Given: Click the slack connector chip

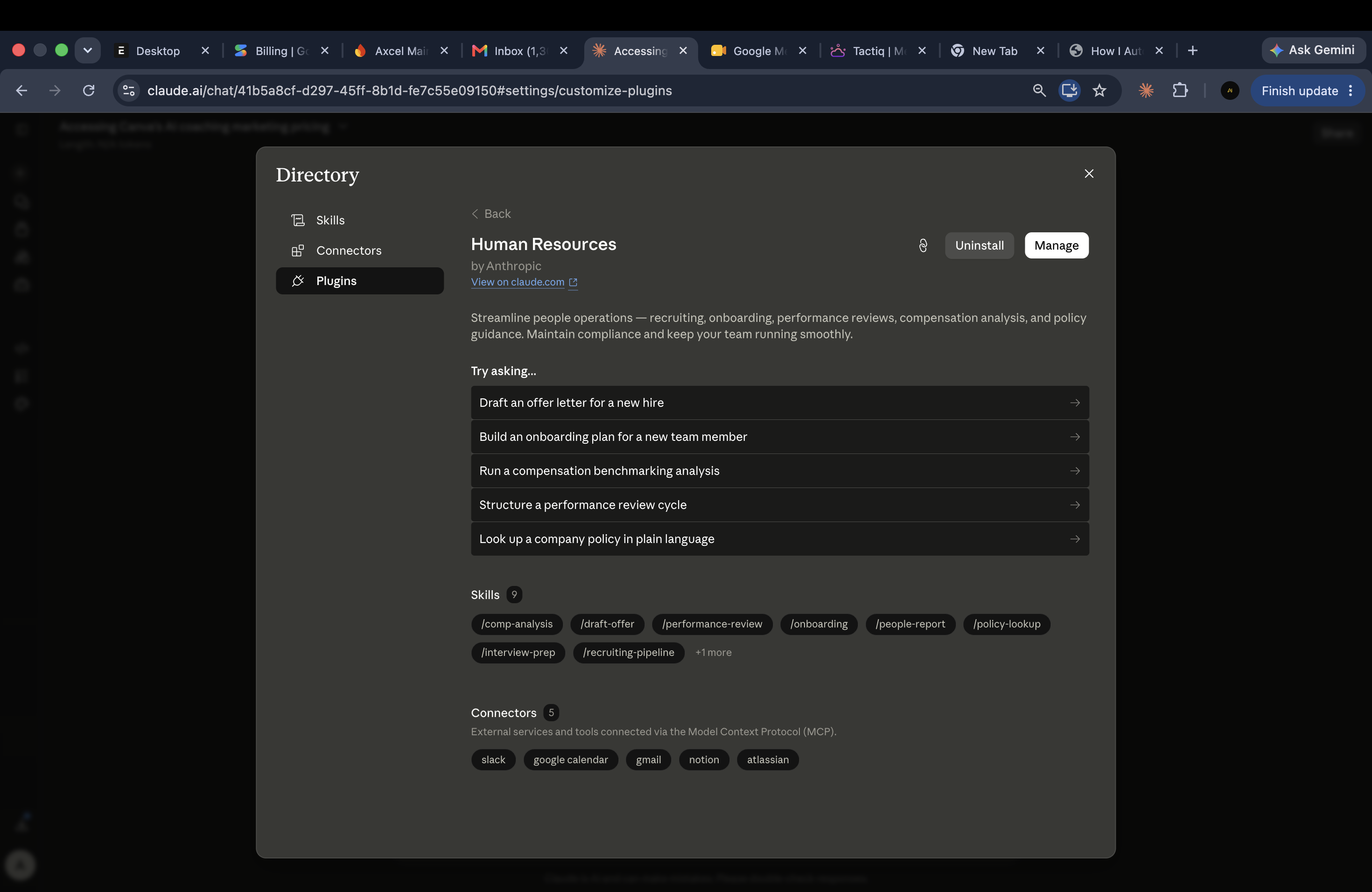Looking at the screenshot, I should click(493, 760).
